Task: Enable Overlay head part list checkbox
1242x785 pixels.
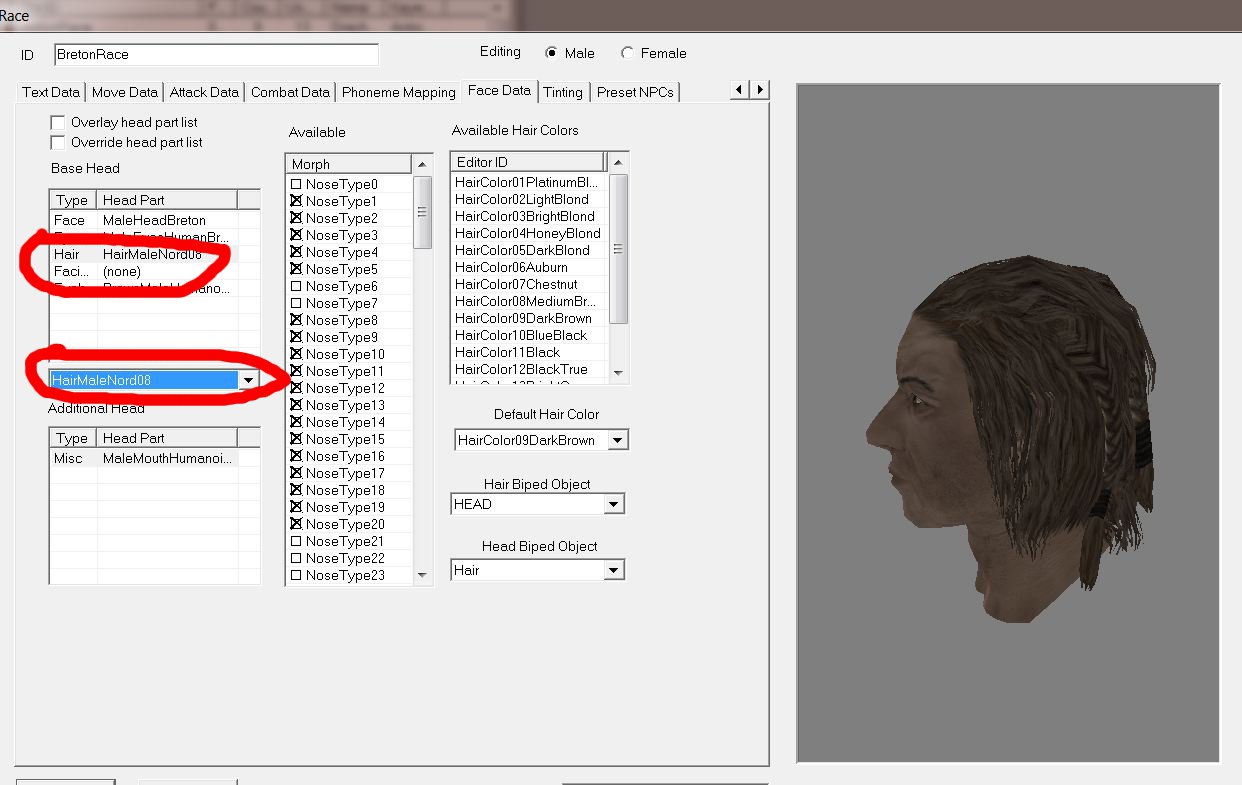Action: [x=58, y=122]
